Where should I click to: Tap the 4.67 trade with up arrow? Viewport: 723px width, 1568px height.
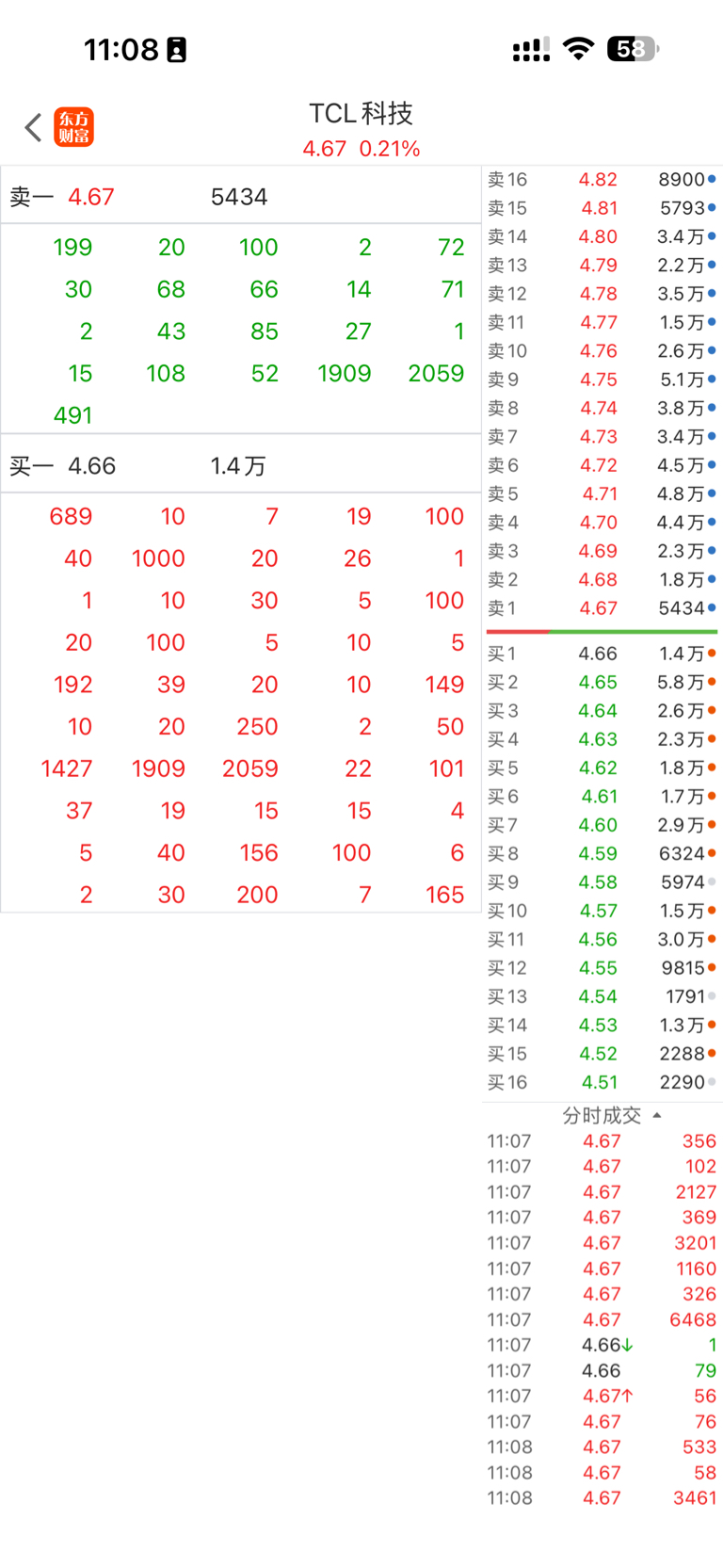602,1396
